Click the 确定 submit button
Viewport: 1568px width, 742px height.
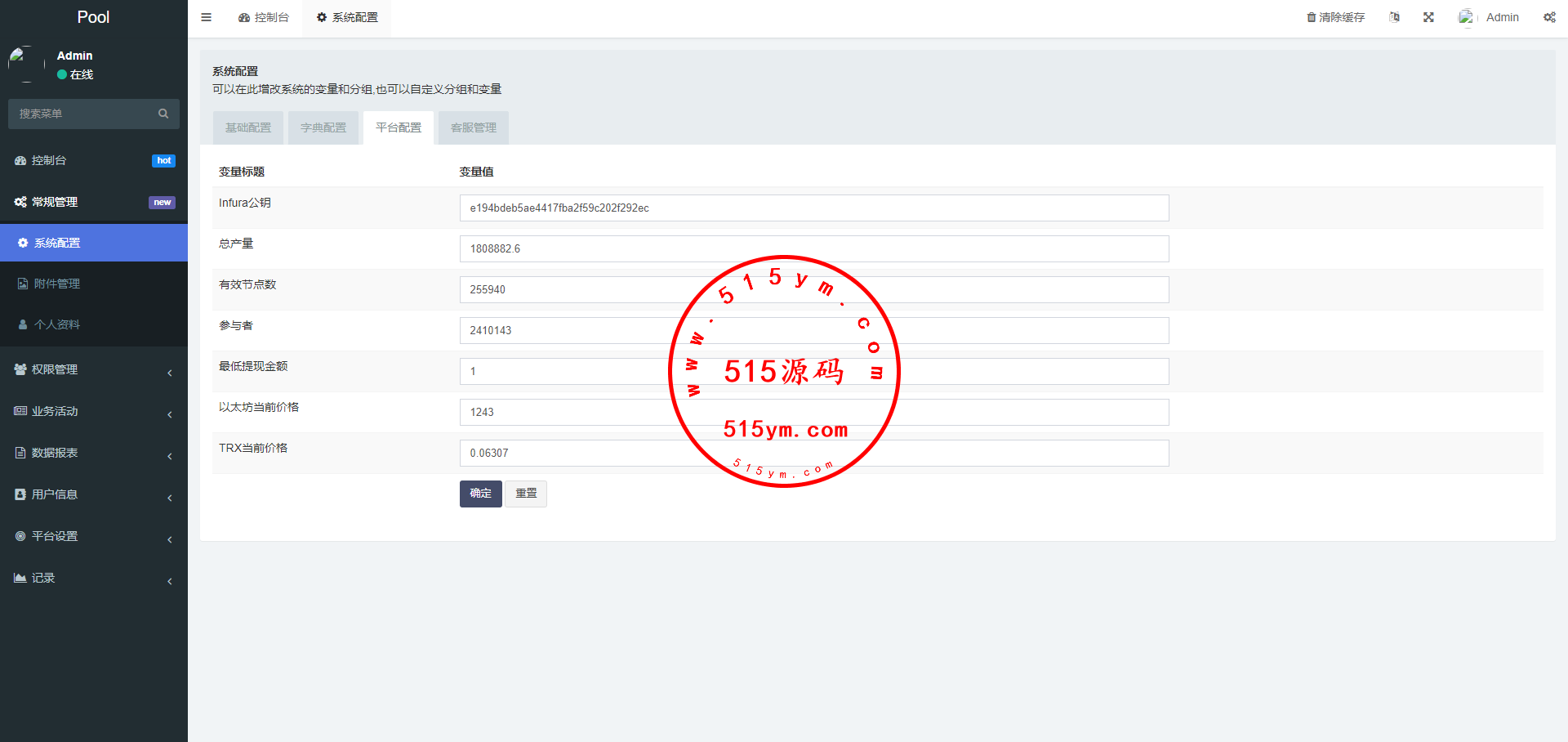tap(480, 494)
